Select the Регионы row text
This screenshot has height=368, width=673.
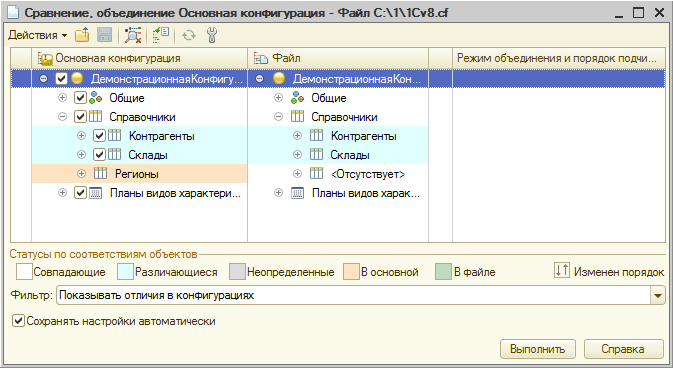(x=136, y=174)
